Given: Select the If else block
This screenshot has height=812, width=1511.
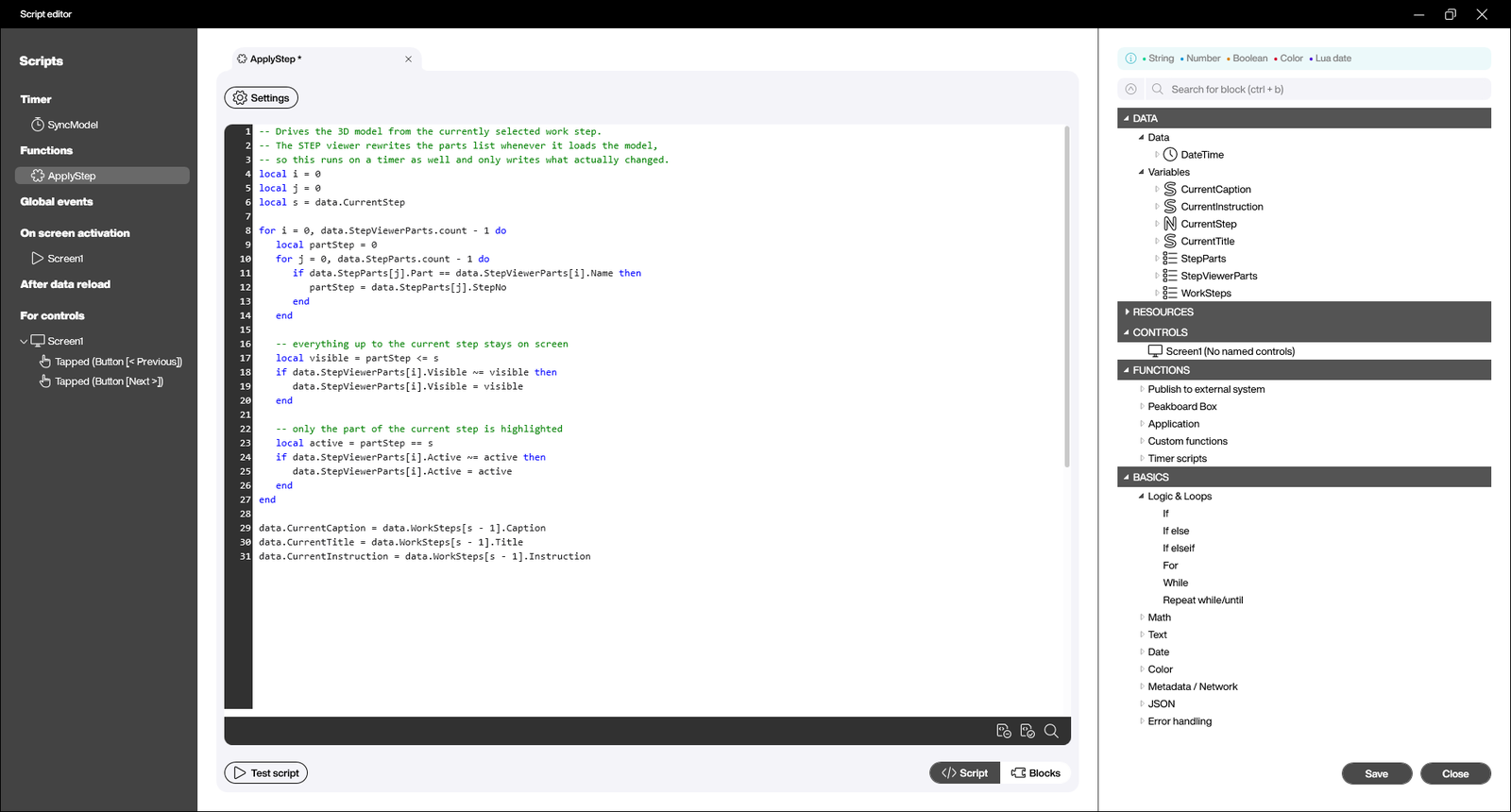Looking at the screenshot, I should 1176,531.
